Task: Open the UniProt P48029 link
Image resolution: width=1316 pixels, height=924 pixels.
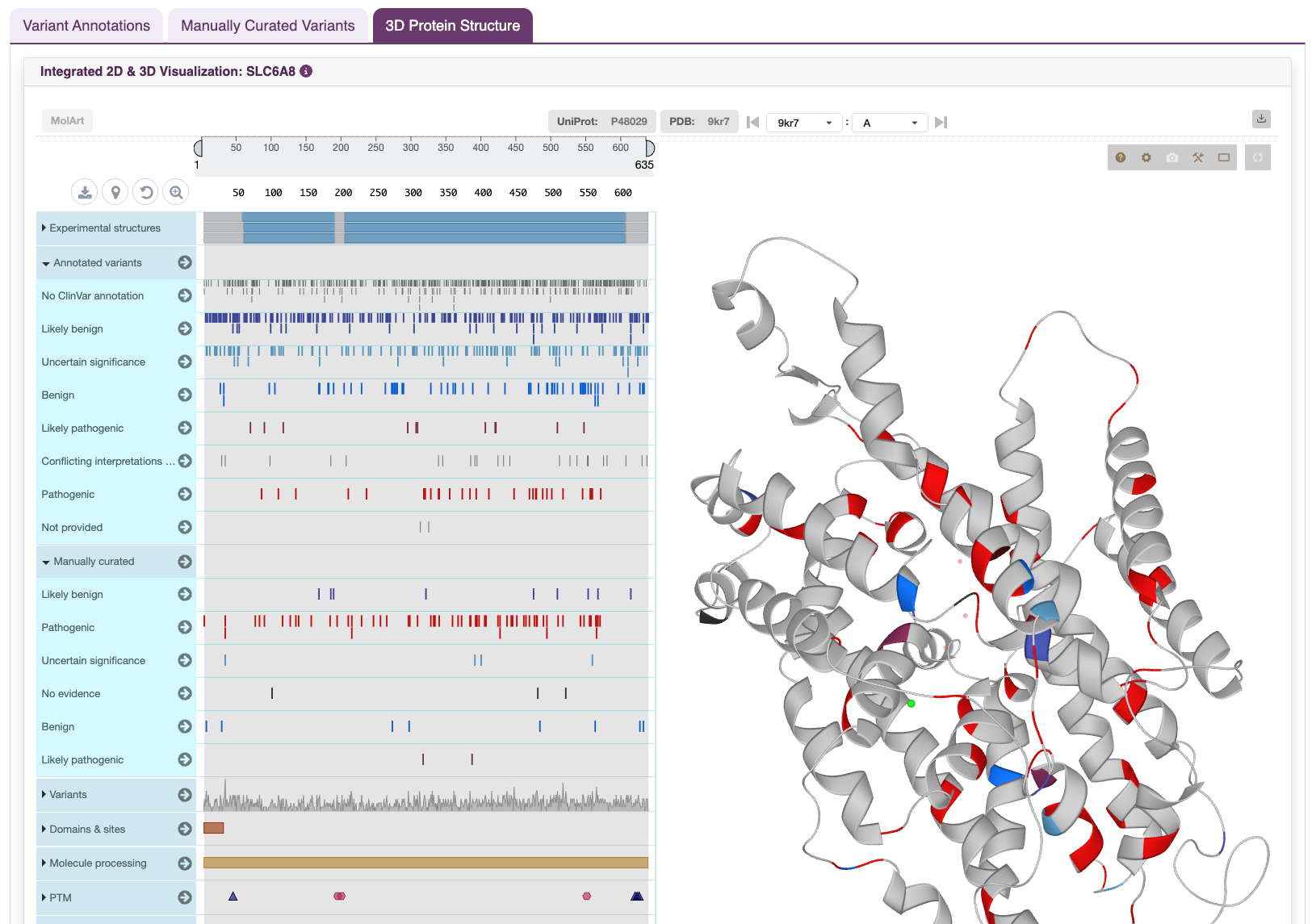Action: pos(628,121)
